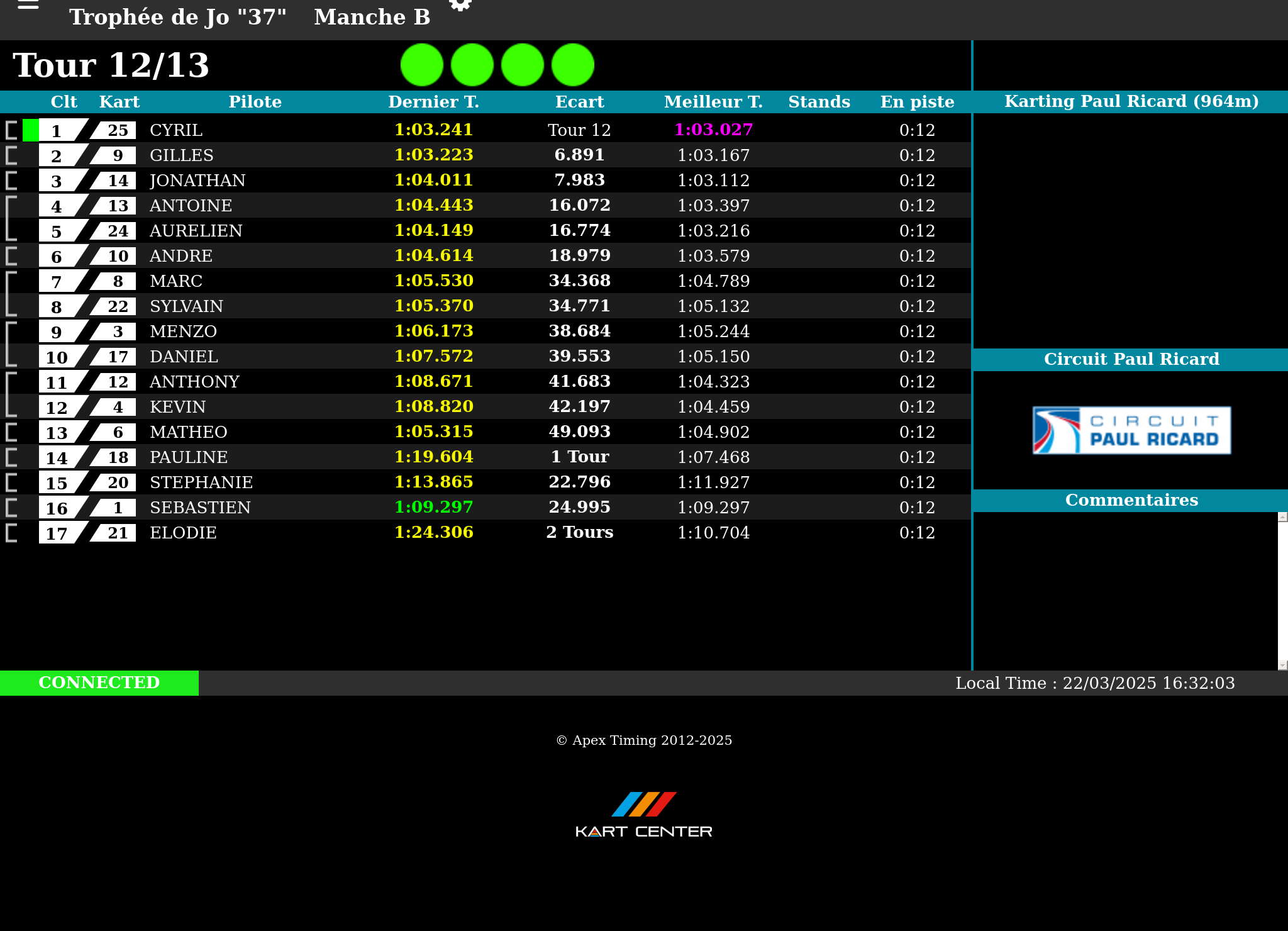Select pilot SEBASTIEN row
Viewport: 1288px width, 931px height.
pos(200,508)
